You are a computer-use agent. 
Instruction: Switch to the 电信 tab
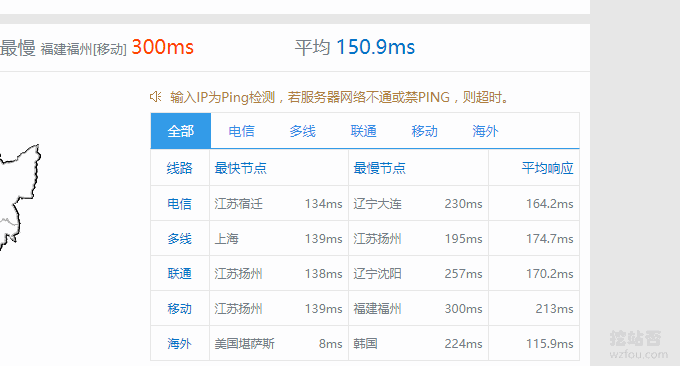[242, 131]
